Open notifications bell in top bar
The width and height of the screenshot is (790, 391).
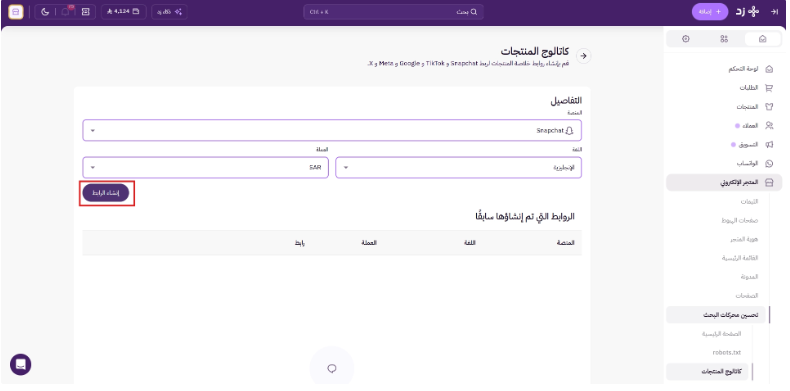point(66,12)
